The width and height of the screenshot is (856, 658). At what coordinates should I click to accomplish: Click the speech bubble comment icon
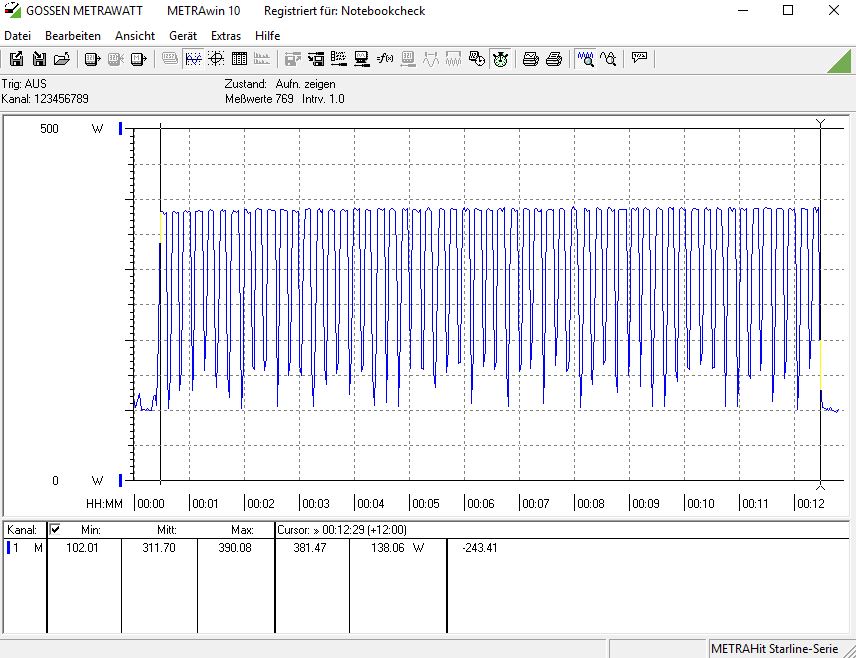pyautogui.click(x=639, y=59)
